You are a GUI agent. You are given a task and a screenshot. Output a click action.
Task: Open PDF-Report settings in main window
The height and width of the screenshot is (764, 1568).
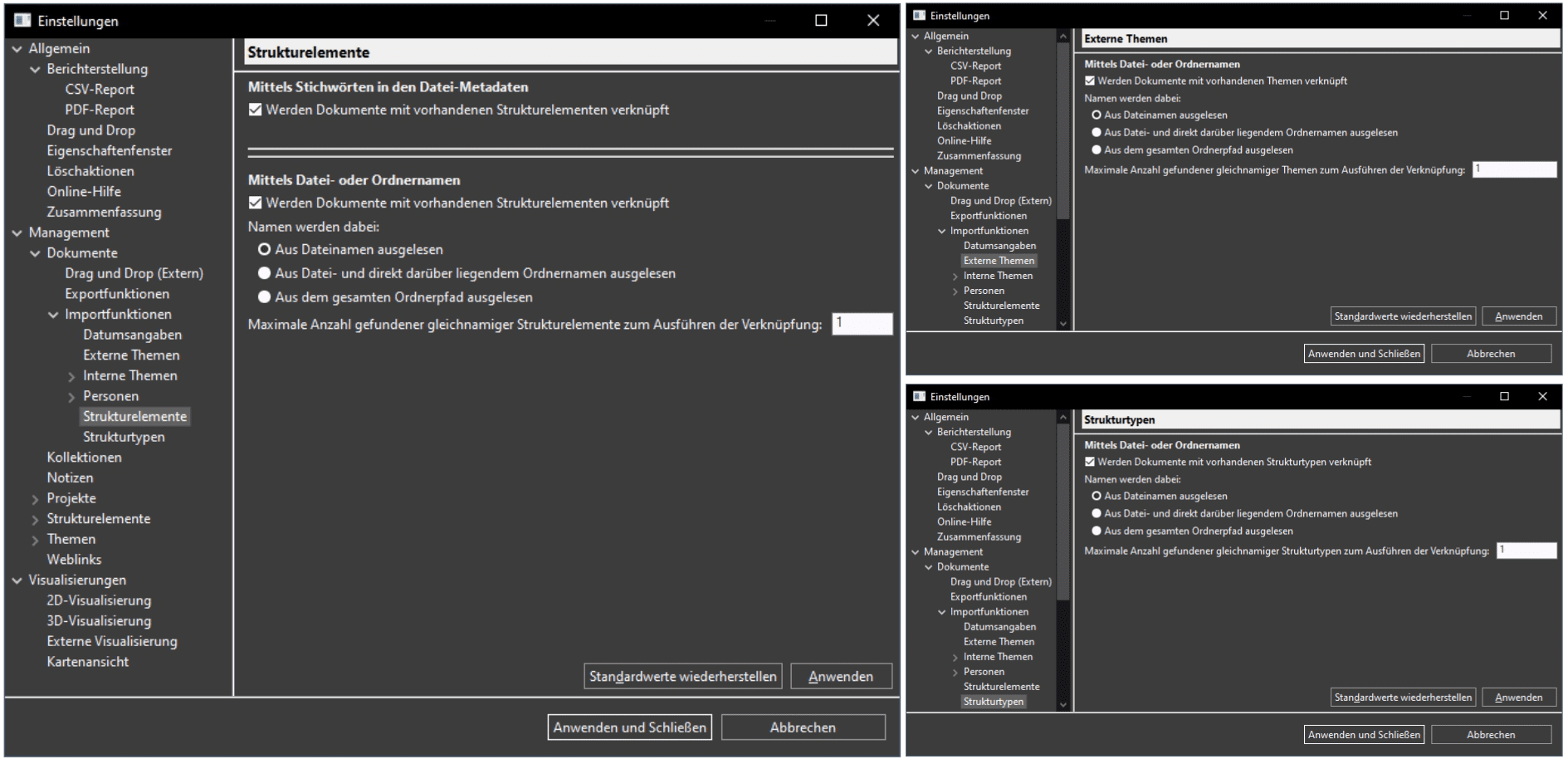100,110
